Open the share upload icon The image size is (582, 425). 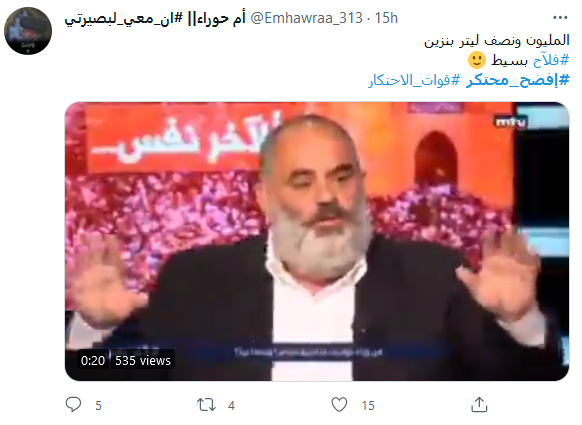[479, 405]
